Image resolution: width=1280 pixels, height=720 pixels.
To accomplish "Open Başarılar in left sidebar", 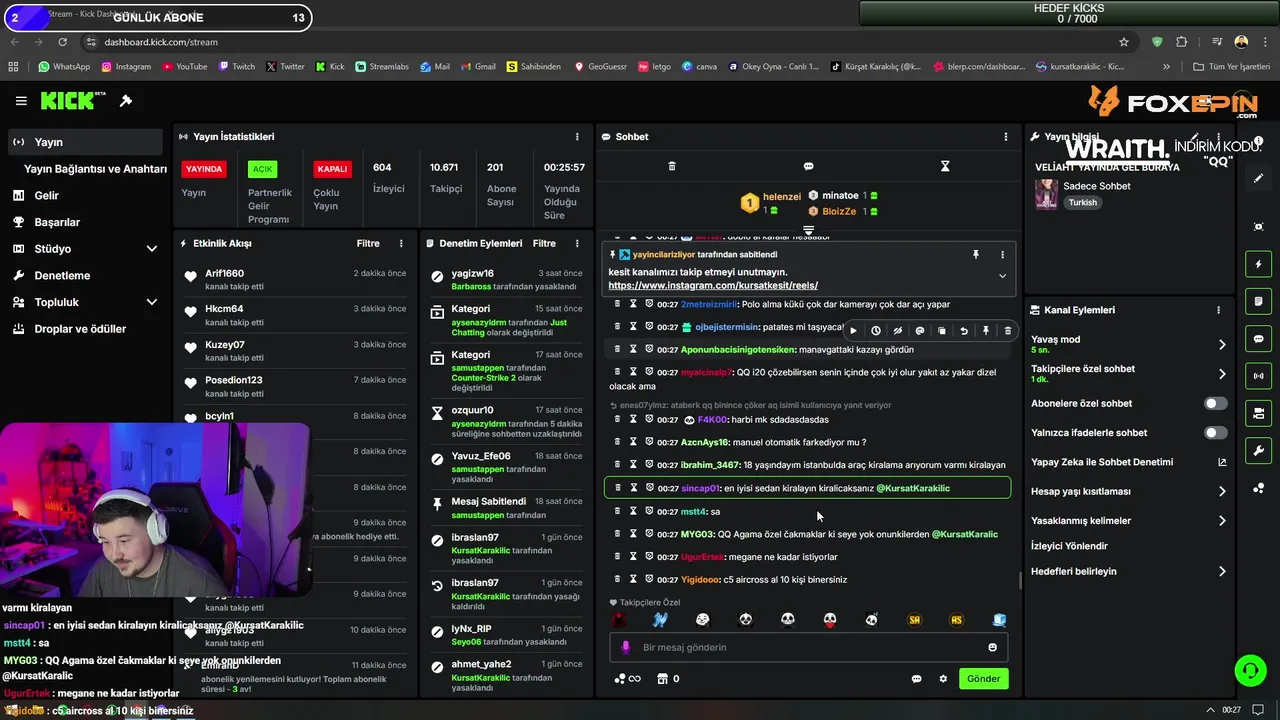I will click(x=86, y=222).
